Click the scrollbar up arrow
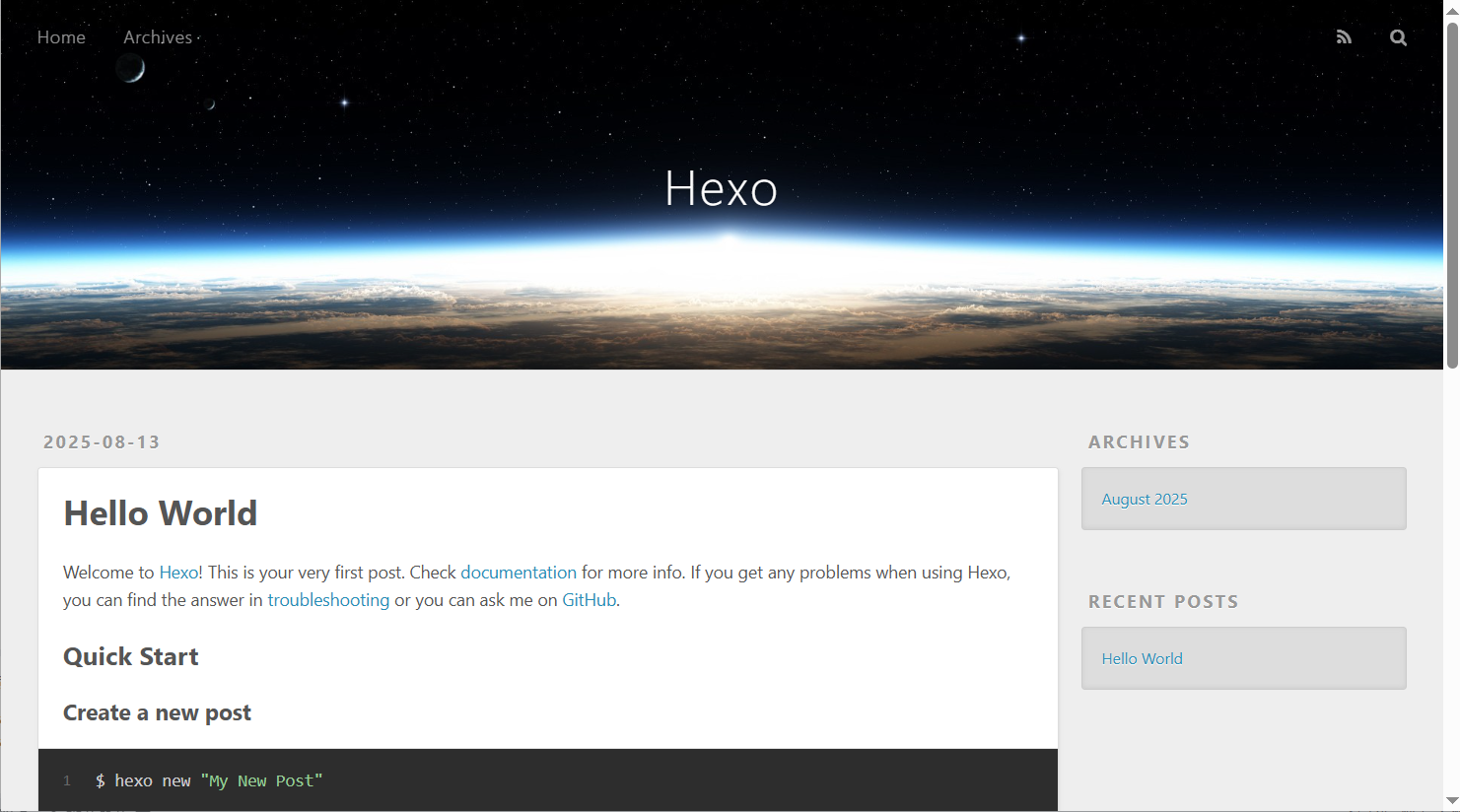1460x812 pixels. pos(1451,9)
